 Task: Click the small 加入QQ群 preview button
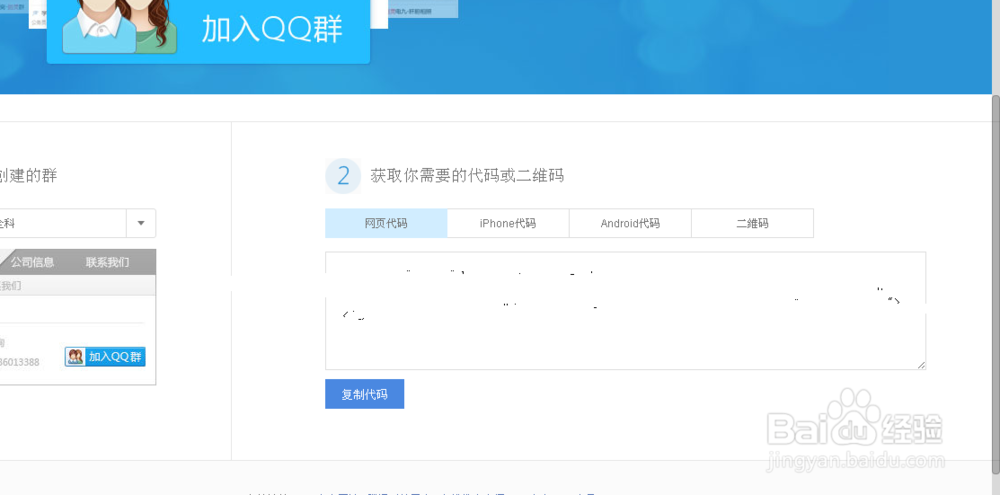[105, 357]
